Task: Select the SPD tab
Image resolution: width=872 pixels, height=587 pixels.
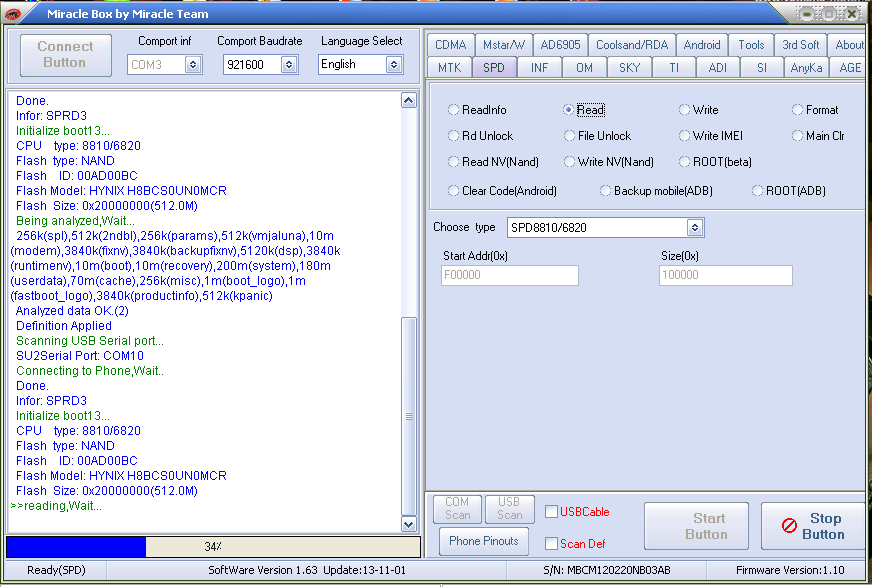Action: [x=494, y=68]
